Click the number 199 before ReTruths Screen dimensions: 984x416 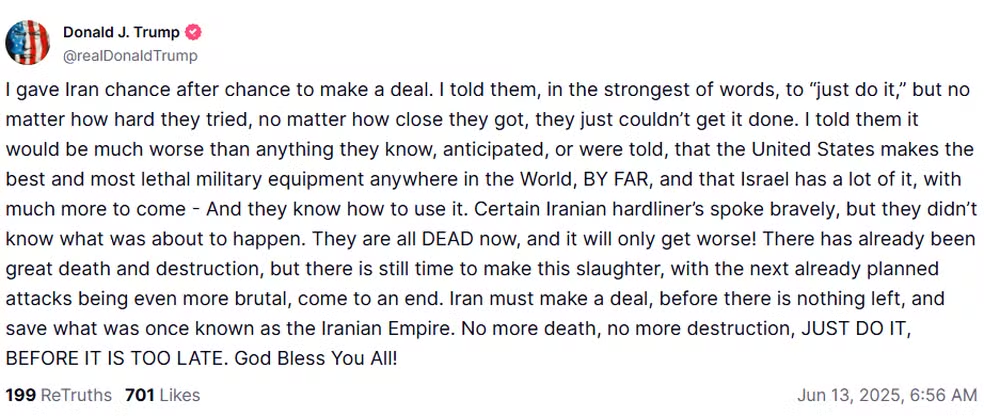pyautogui.click(x=19, y=395)
